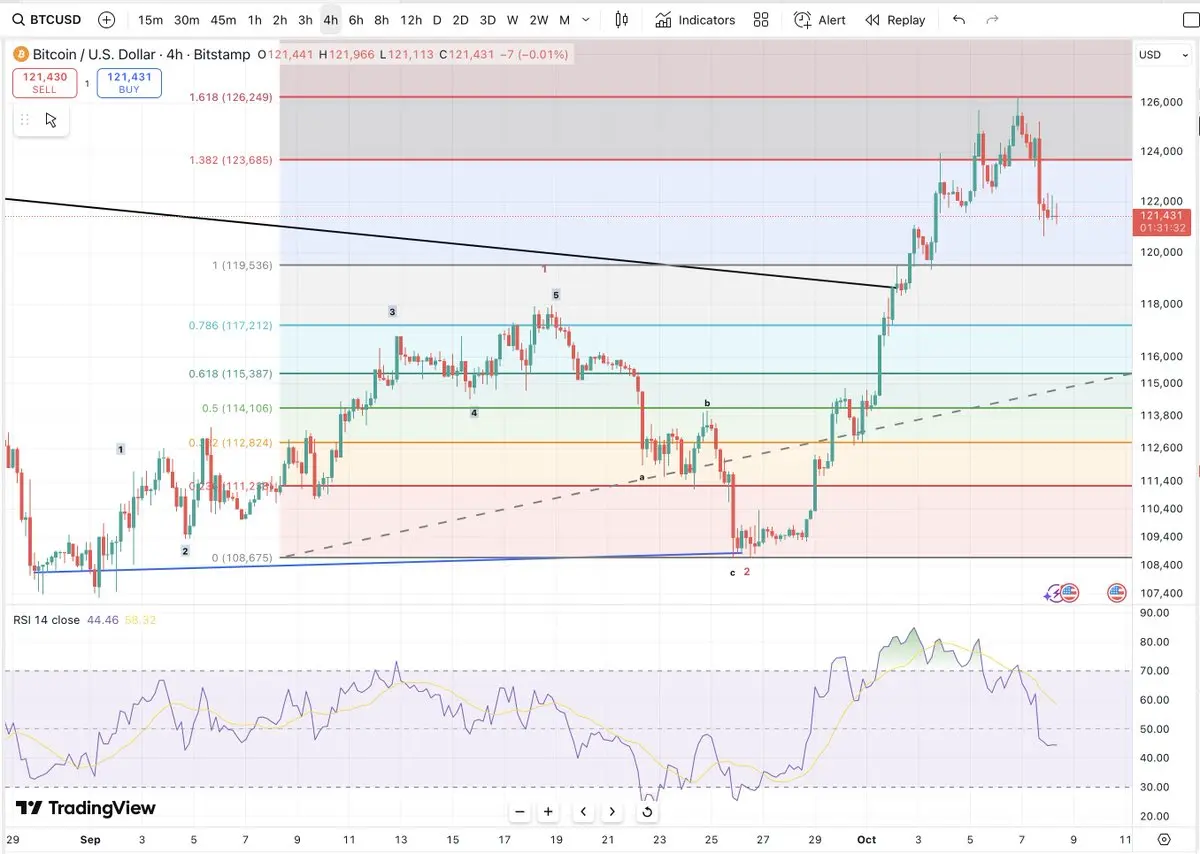Select the monthly M interval
1200x854 pixels.
click(x=565, y=20)
